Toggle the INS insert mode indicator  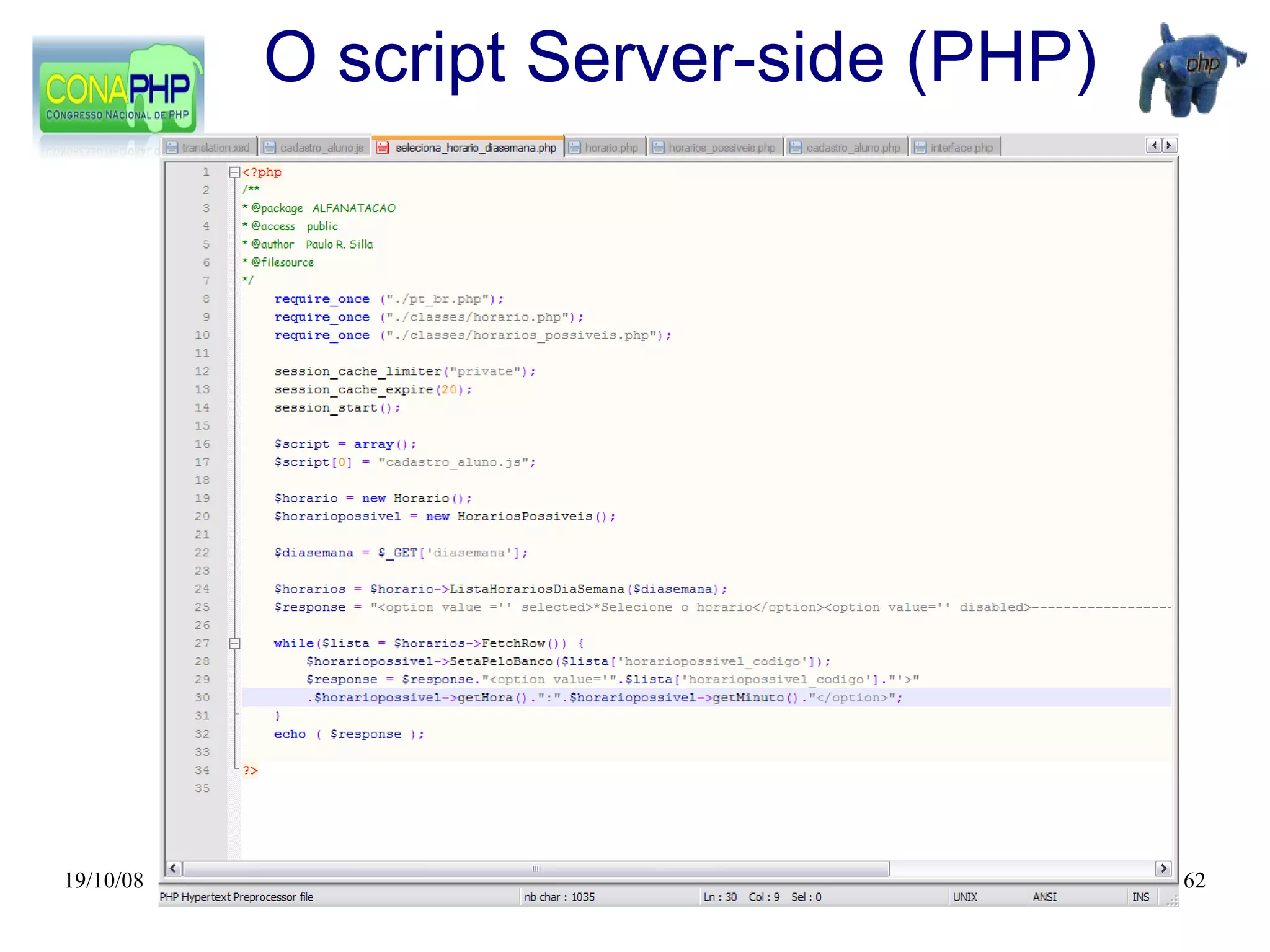(1140, 897)
